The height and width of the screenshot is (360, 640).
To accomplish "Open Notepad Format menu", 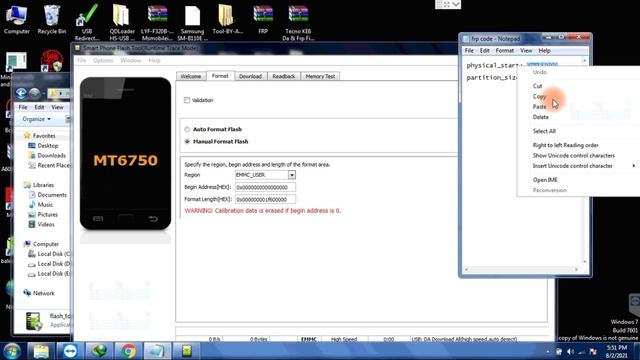I will click(504, 51).
